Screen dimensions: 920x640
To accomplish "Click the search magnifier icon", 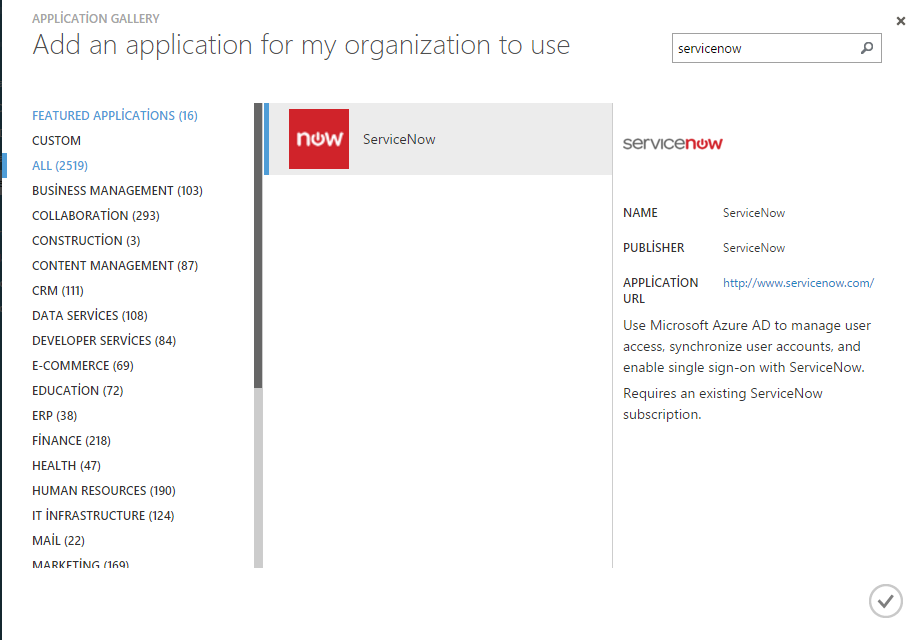I will [867, 48].
